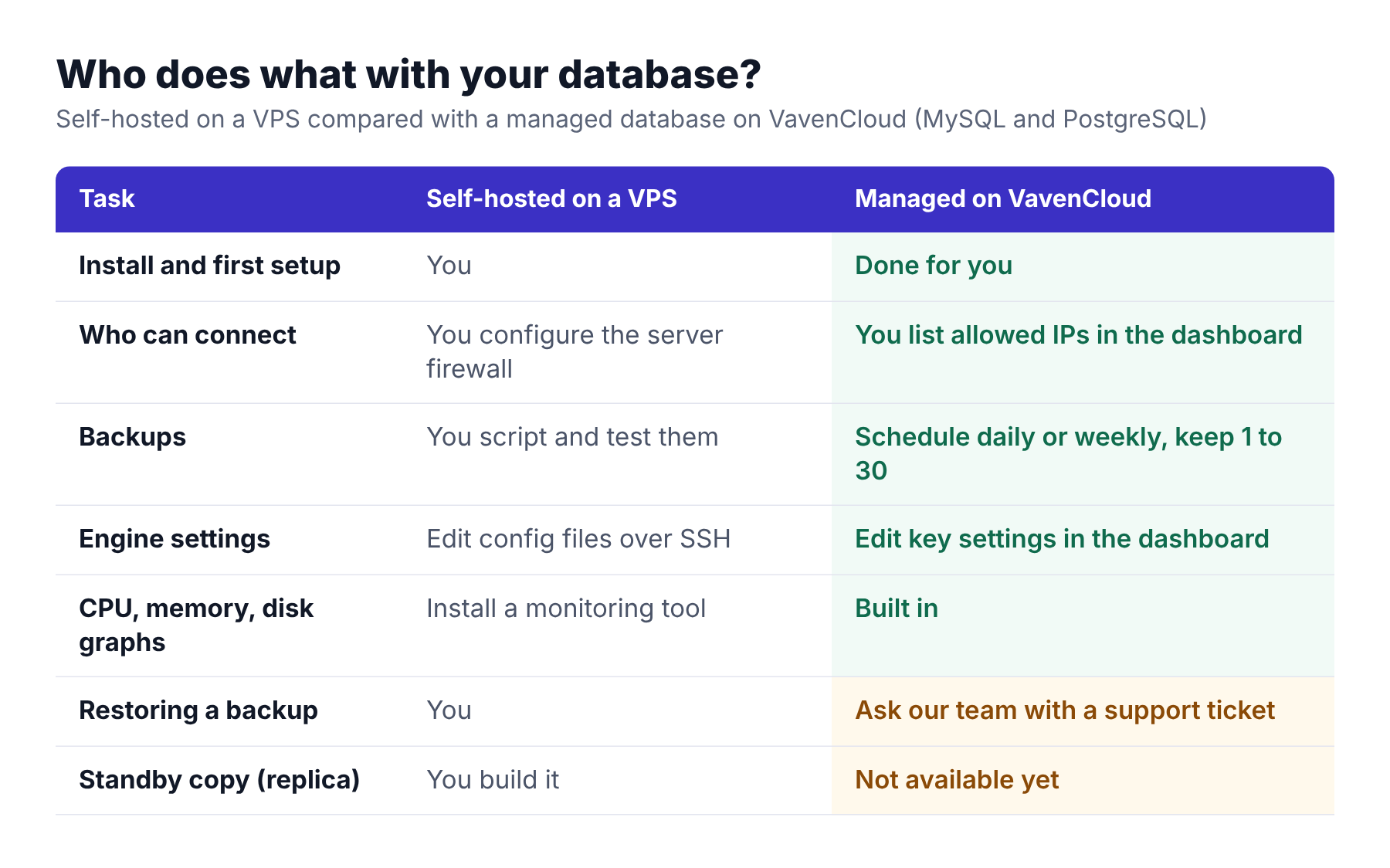Click the "Standby copy (replica)" row label
The image size is (1390, 868).
[219, 780]
